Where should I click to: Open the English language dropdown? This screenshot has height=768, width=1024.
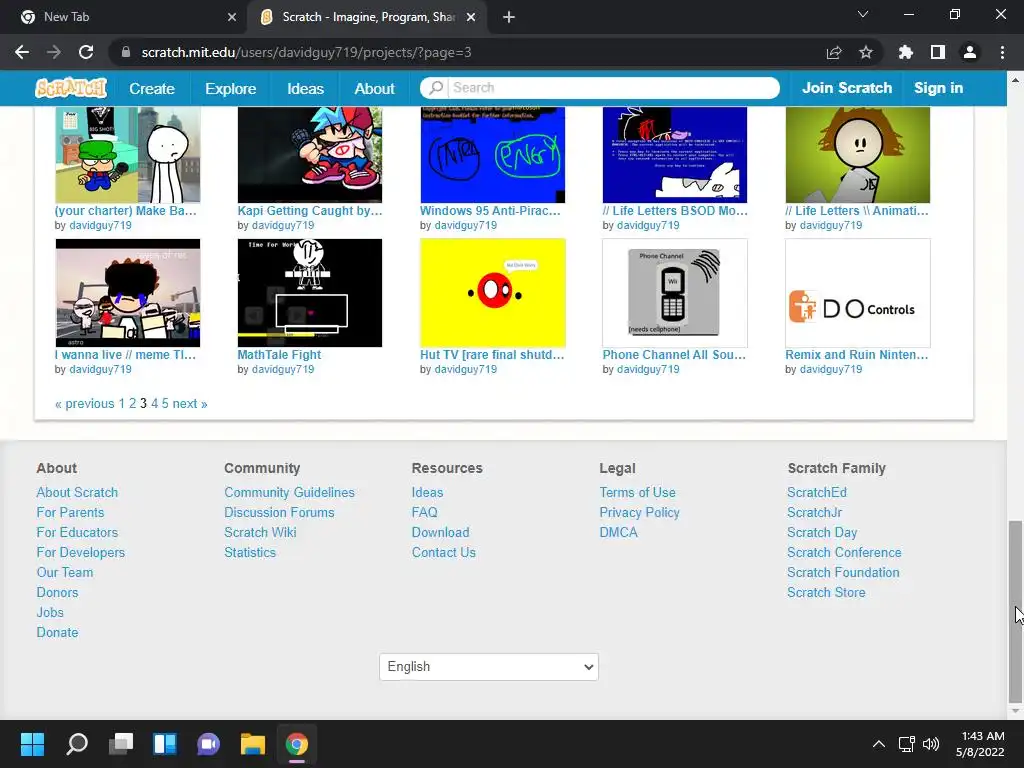point(488,667)
